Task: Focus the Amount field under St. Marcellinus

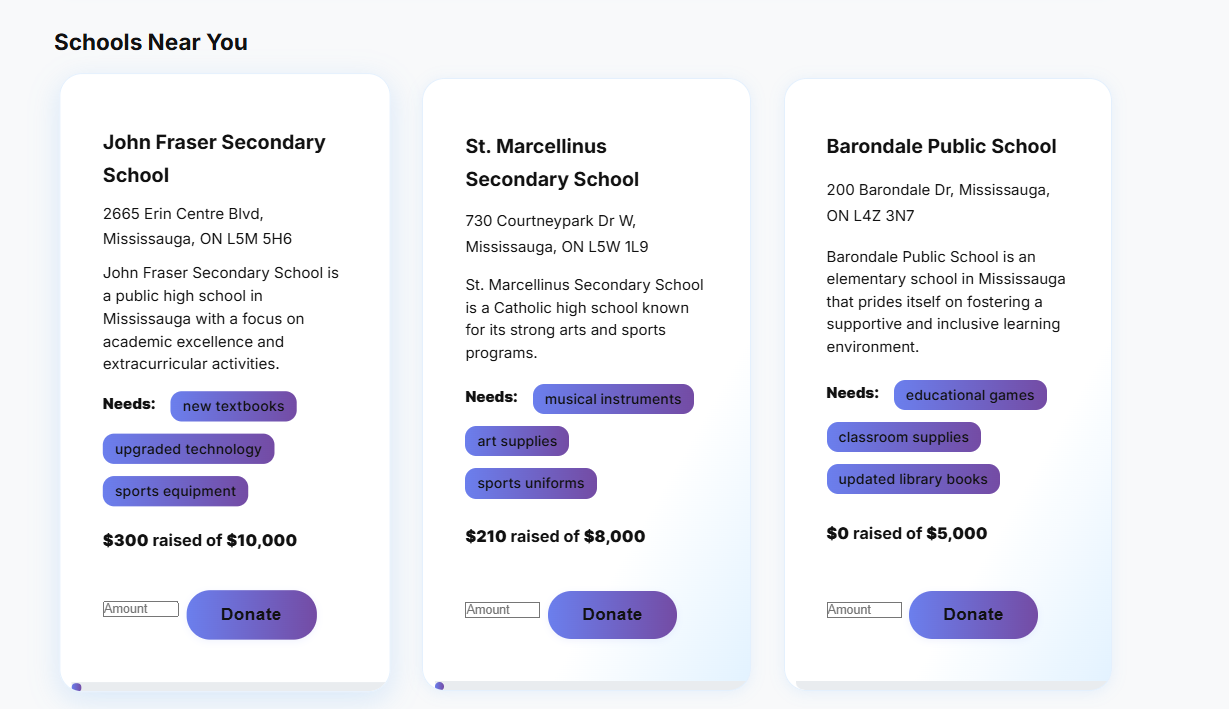Action: (502, 610)
